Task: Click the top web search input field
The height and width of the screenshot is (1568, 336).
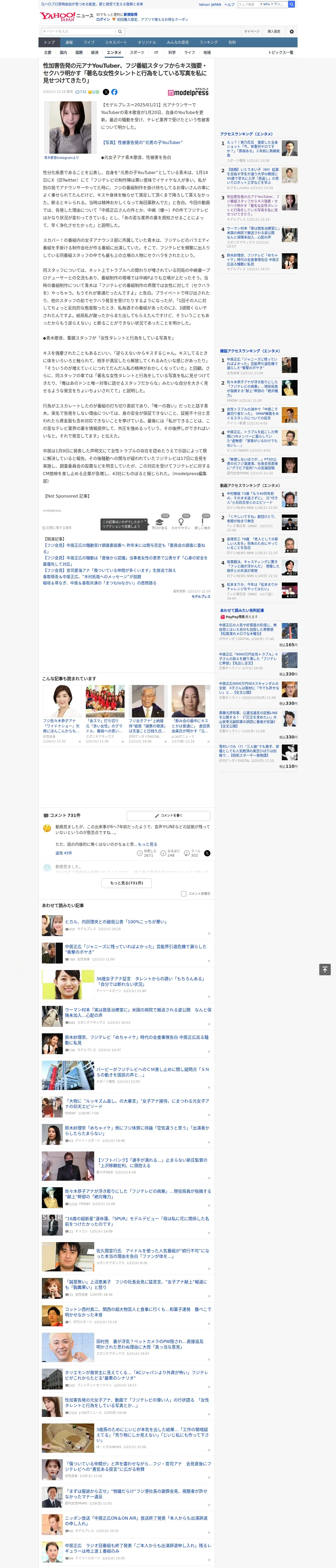Action: (x=262, y=4)
